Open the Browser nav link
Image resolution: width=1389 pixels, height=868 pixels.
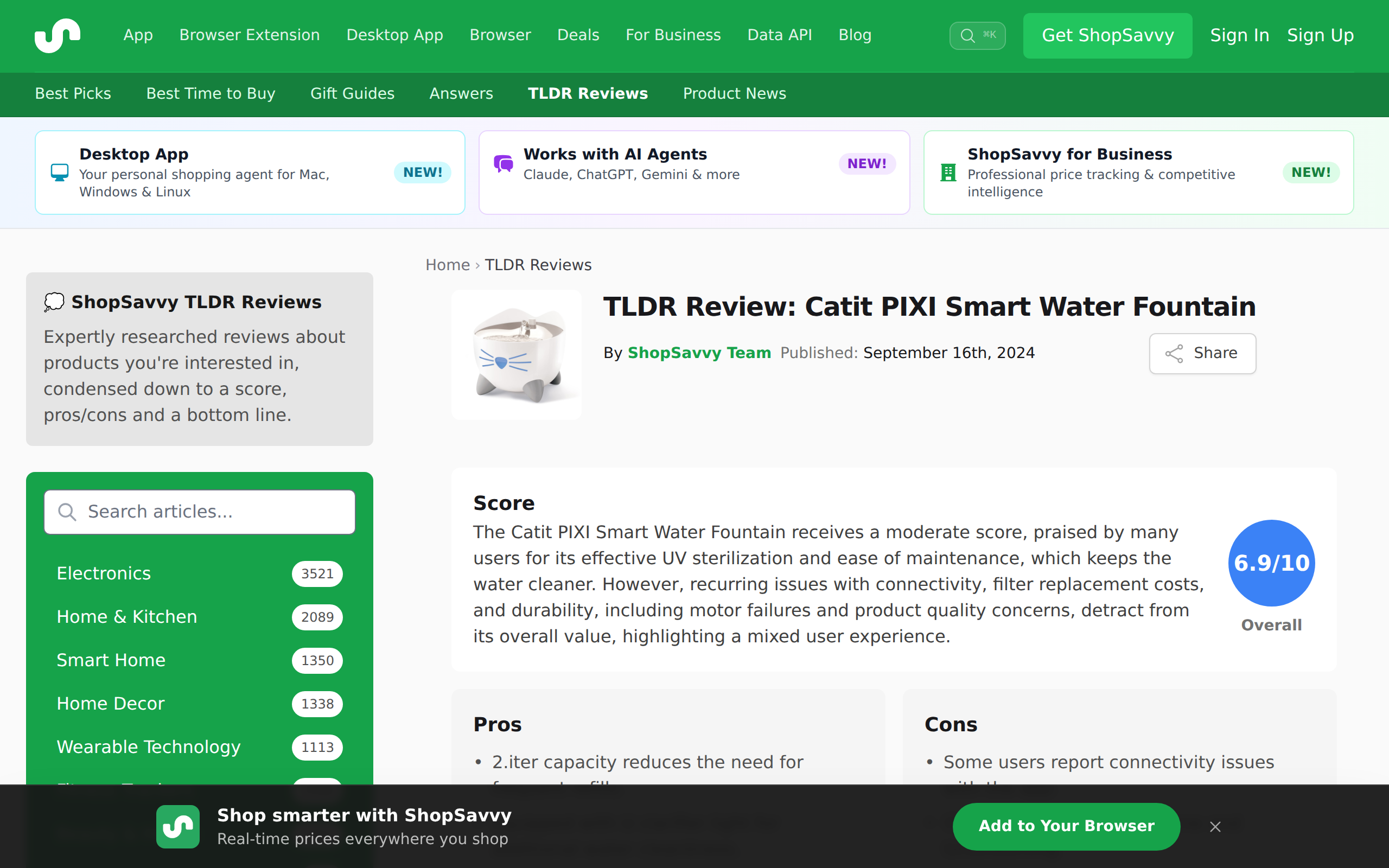tap(500, 35)
